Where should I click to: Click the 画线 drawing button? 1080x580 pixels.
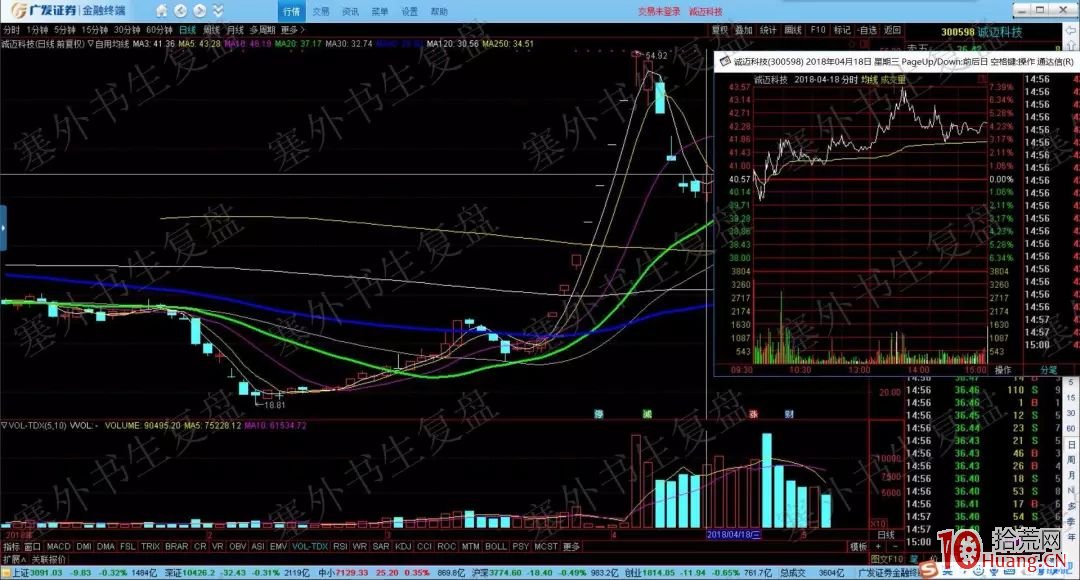tap(793, 30)
